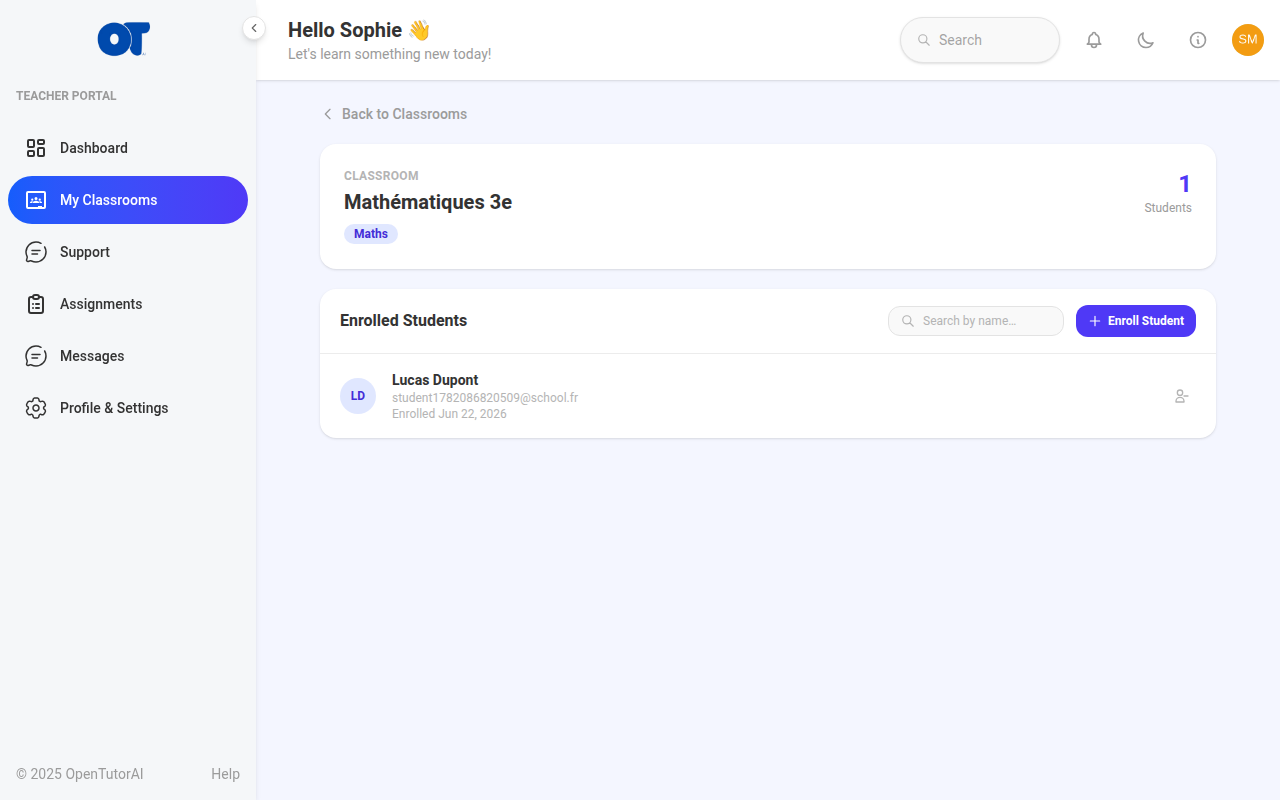Click the Assignments clipboard icon
The image size is (1280, 800).
tap(36, 304)
